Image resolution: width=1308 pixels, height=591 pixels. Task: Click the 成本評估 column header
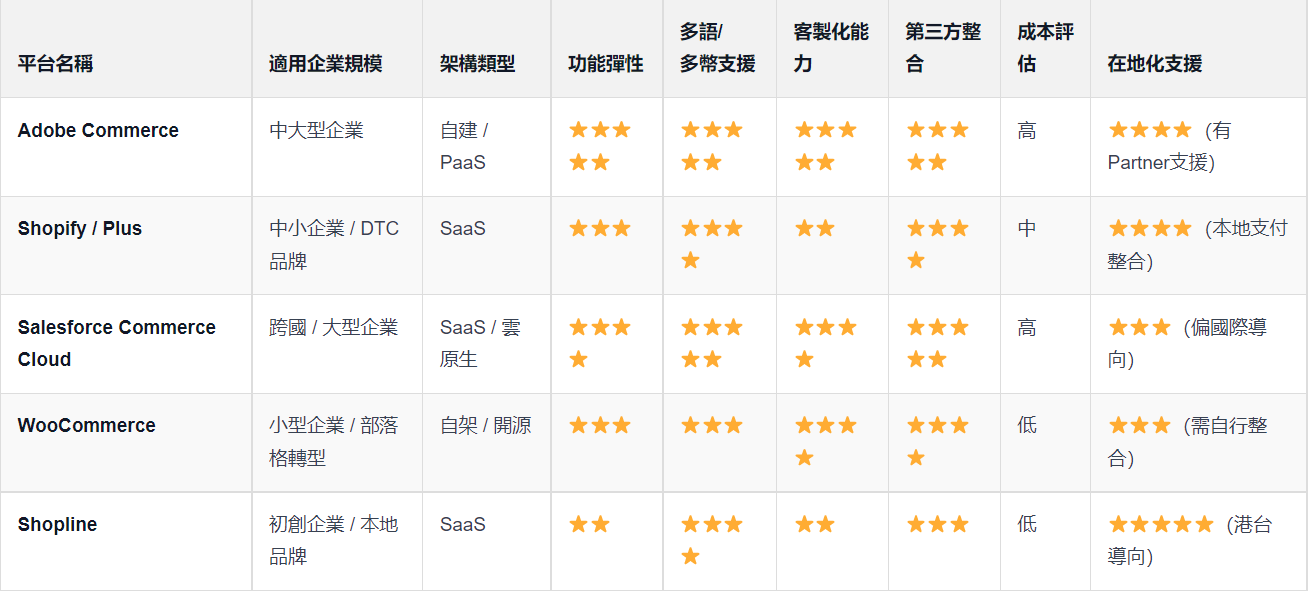[x=1045, y=48]
